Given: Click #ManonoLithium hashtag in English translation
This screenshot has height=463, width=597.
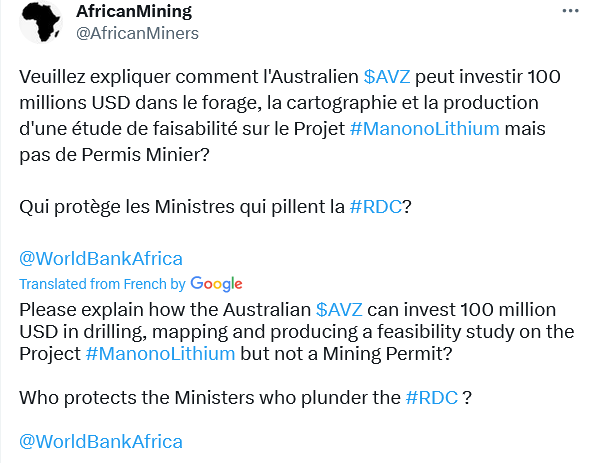Looking at the screenshot, I should pyautogui.click(x=160, y=354).
